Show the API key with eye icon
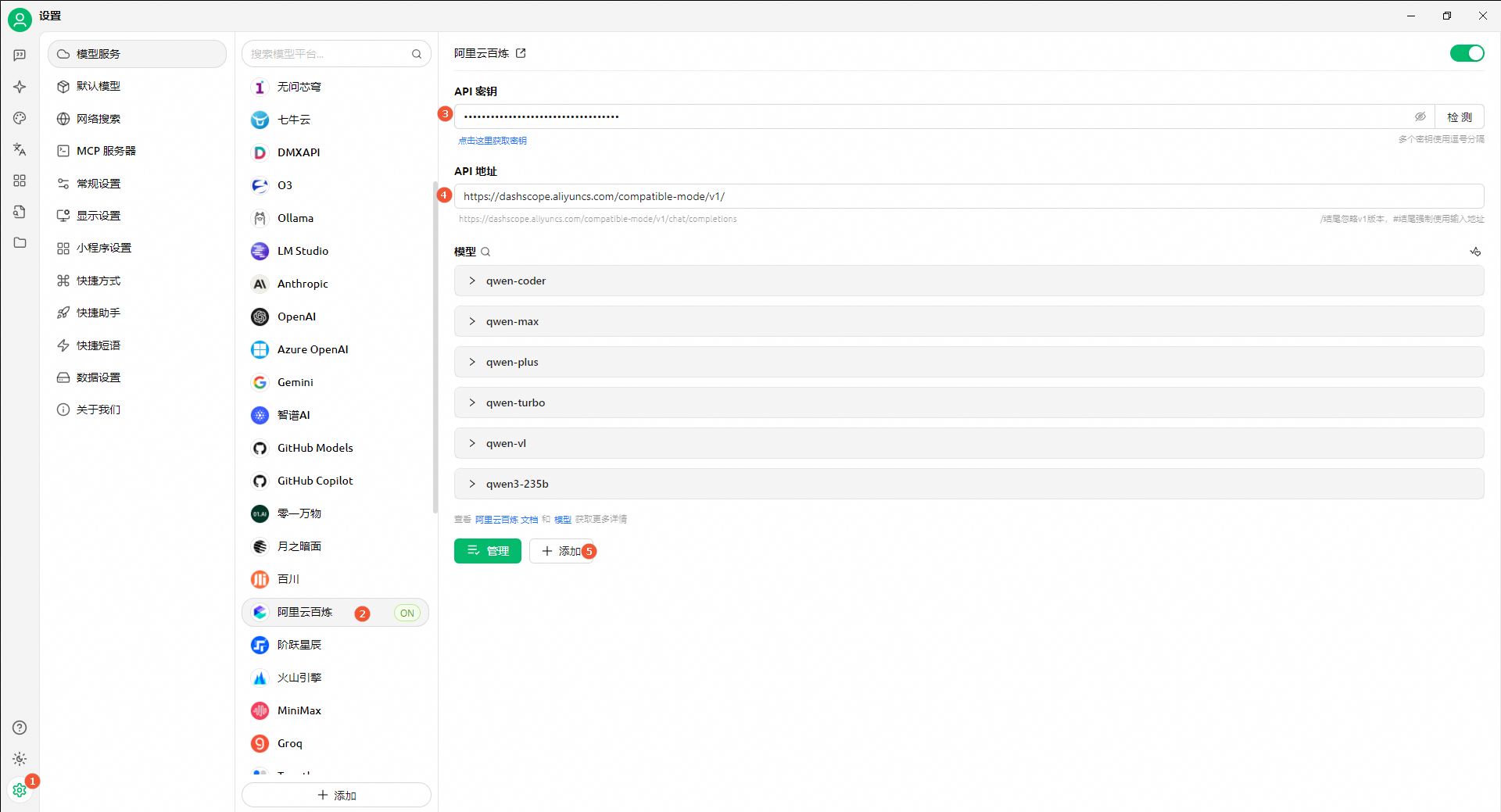 tap(1420, 116)
